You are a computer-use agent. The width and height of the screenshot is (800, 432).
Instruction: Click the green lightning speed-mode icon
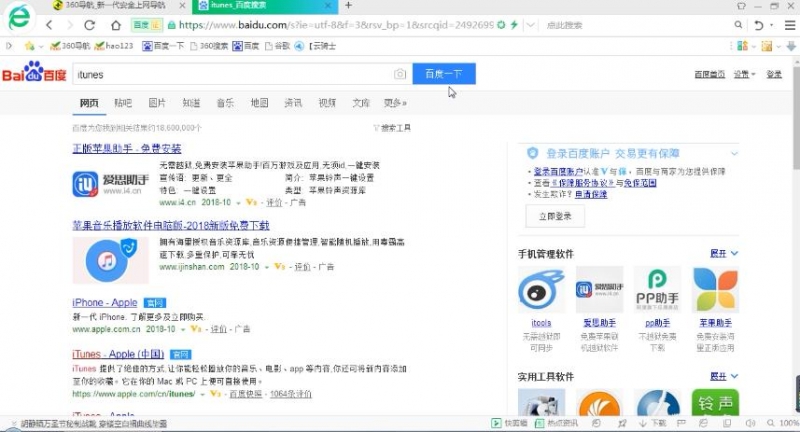tap(514, 25)
